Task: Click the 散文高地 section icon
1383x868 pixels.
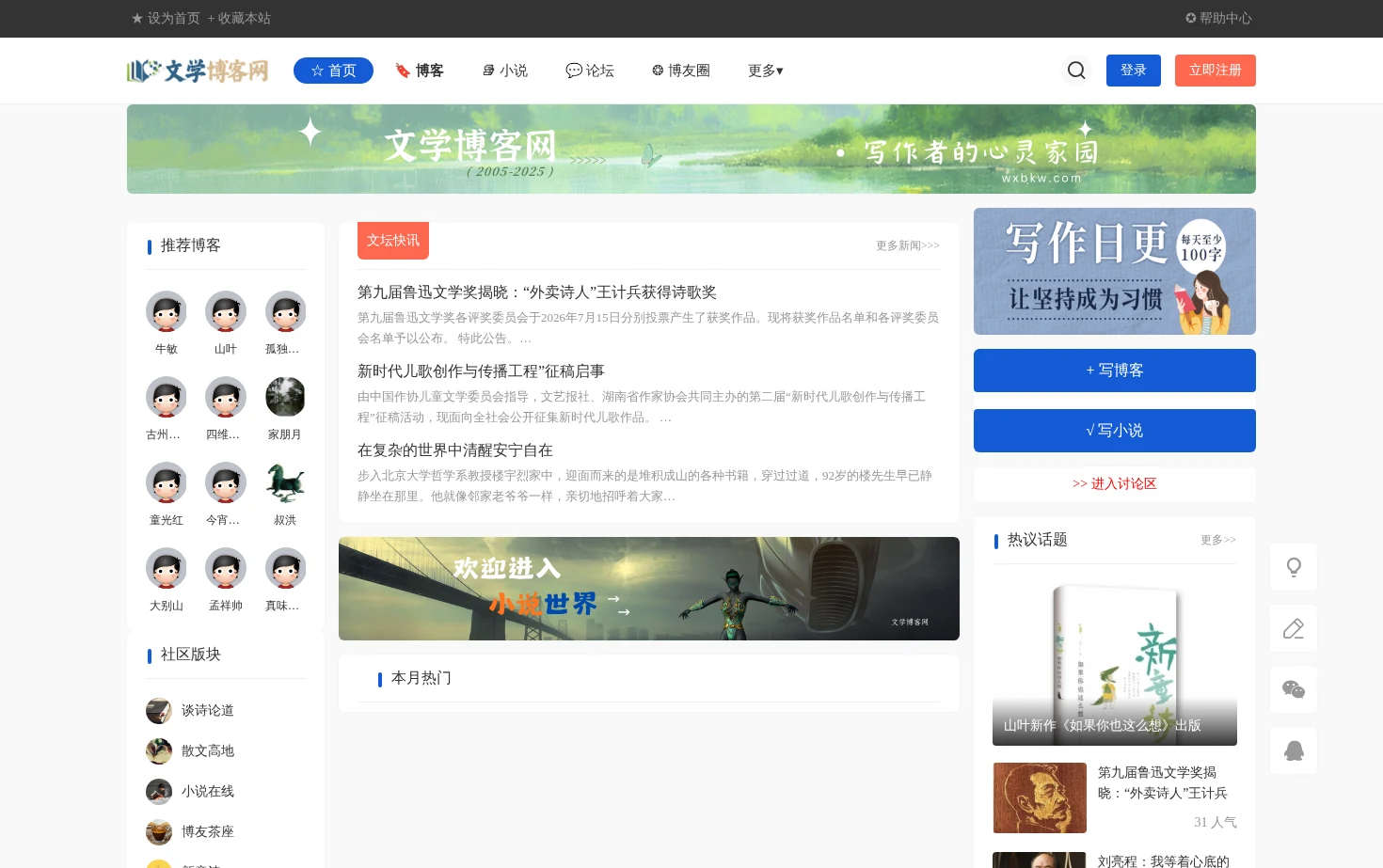Action: 159,751
